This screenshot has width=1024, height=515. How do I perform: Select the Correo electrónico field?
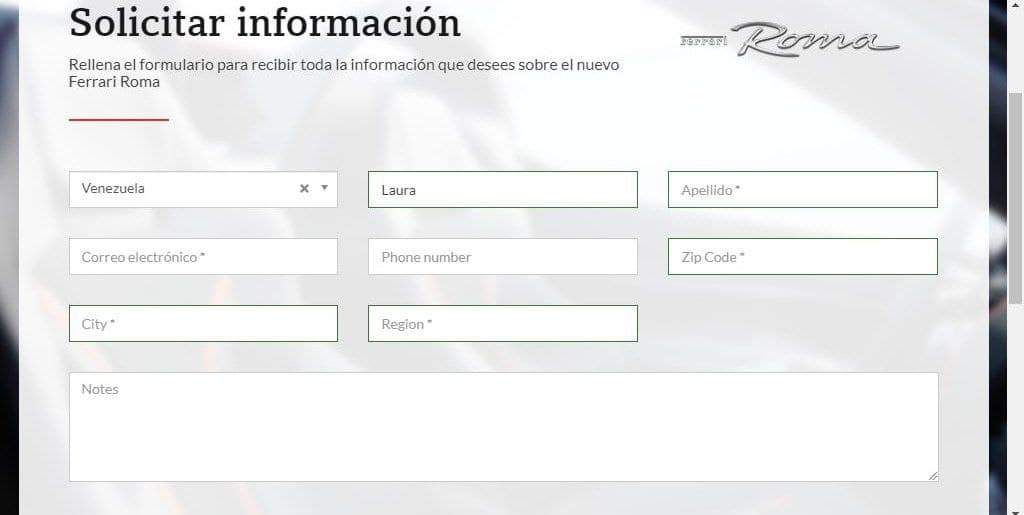click(x=203, y=257)
